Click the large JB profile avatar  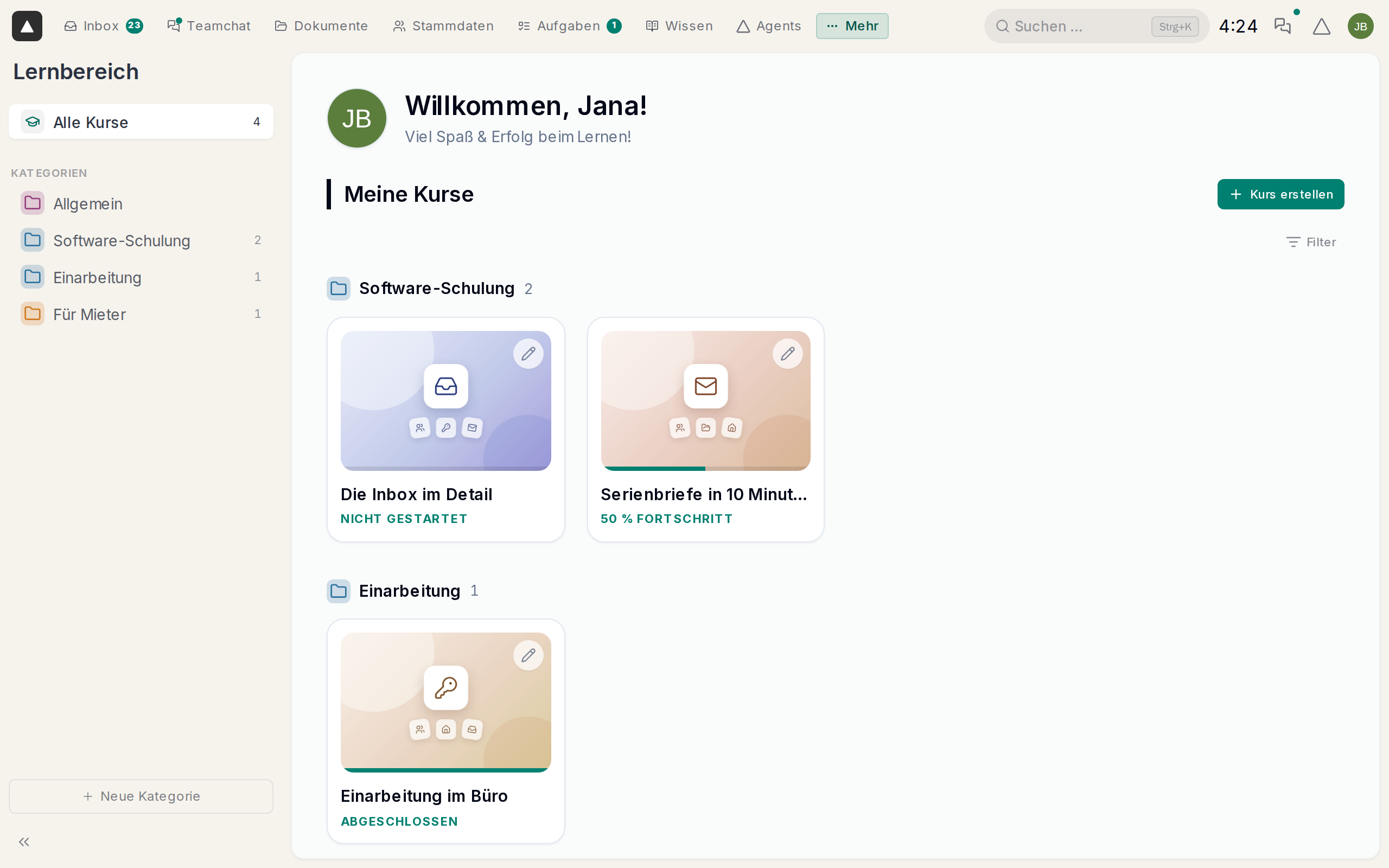356,118
